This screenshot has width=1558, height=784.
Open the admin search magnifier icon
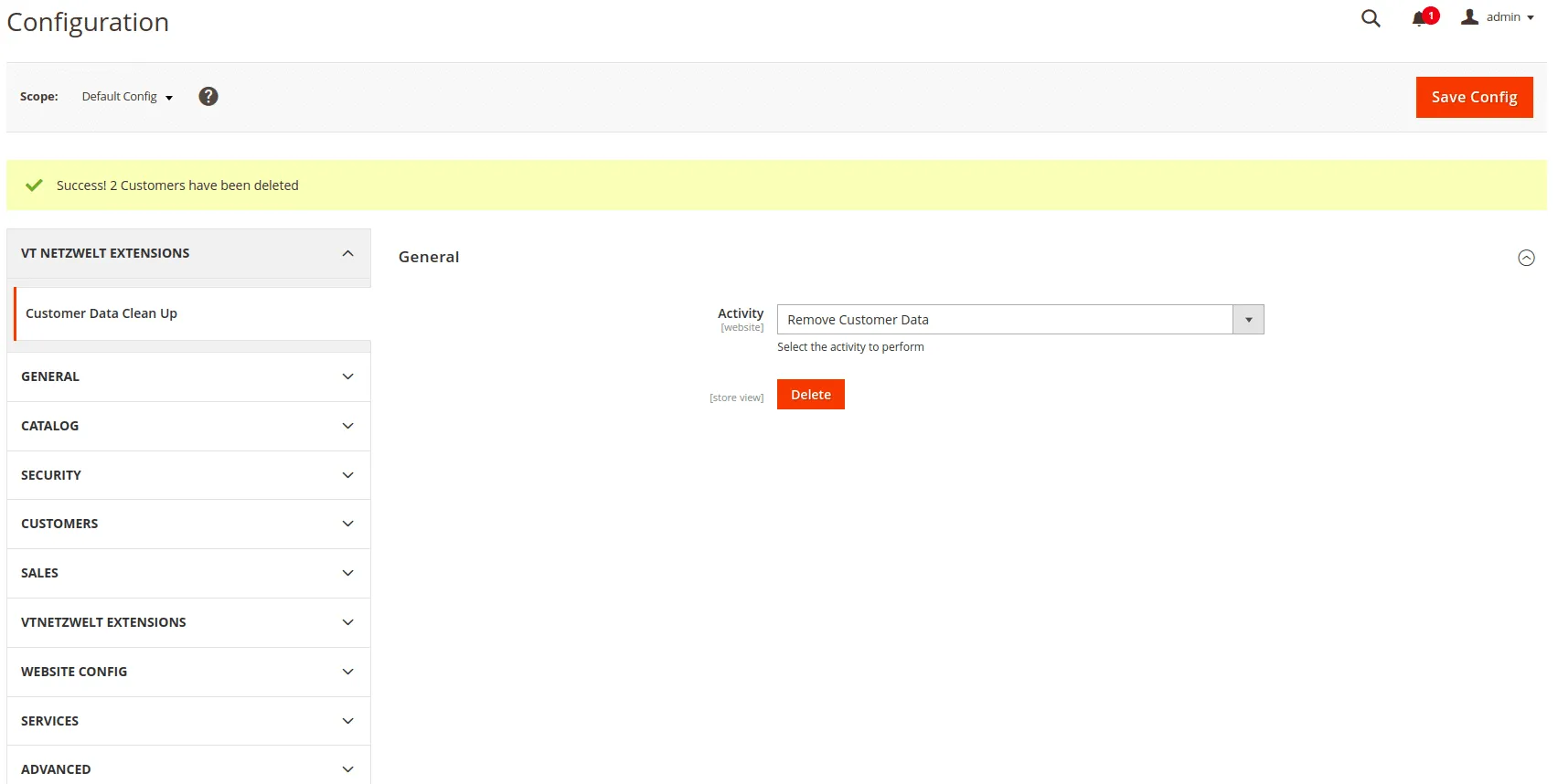[1370, 18]
